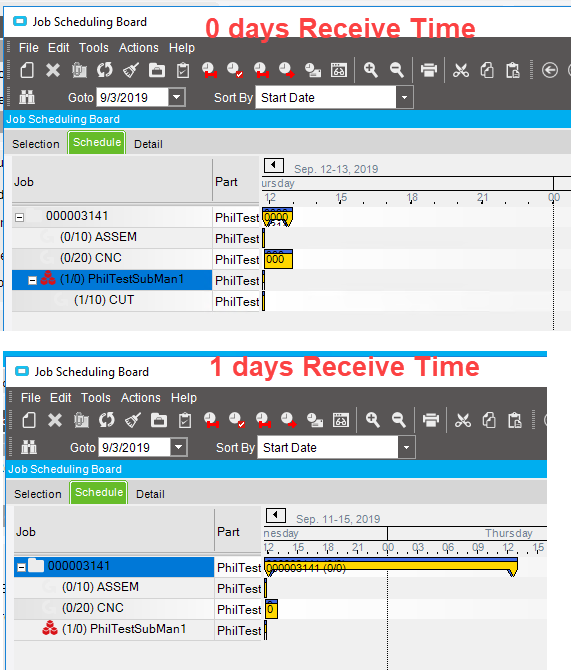This screenshot has height=670, width=571.
Task: Open Goto date dropdown in top window
Action: [177, 97]
